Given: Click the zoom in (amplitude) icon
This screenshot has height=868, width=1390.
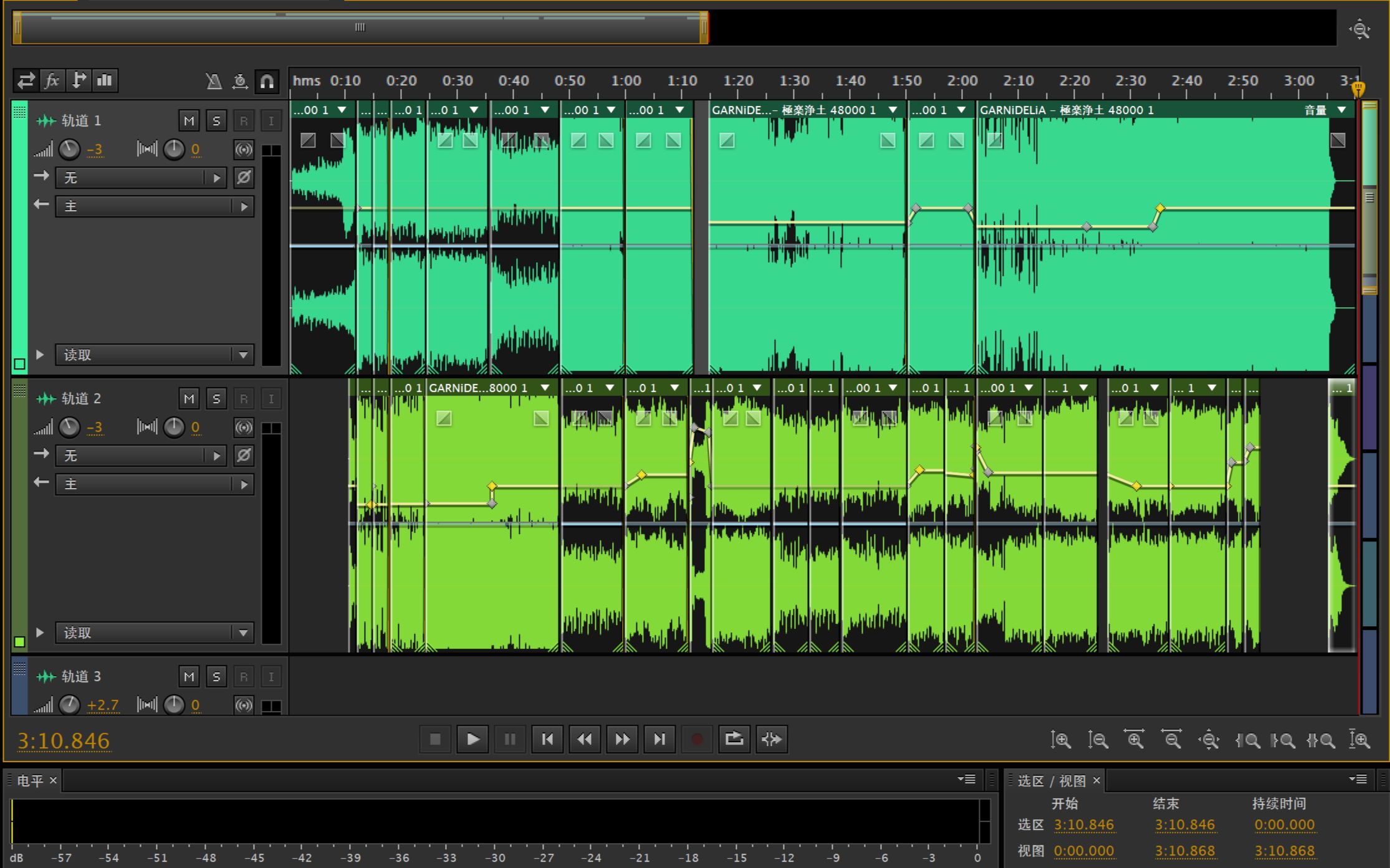Looking at the screenshot, I should point(1060,740).
